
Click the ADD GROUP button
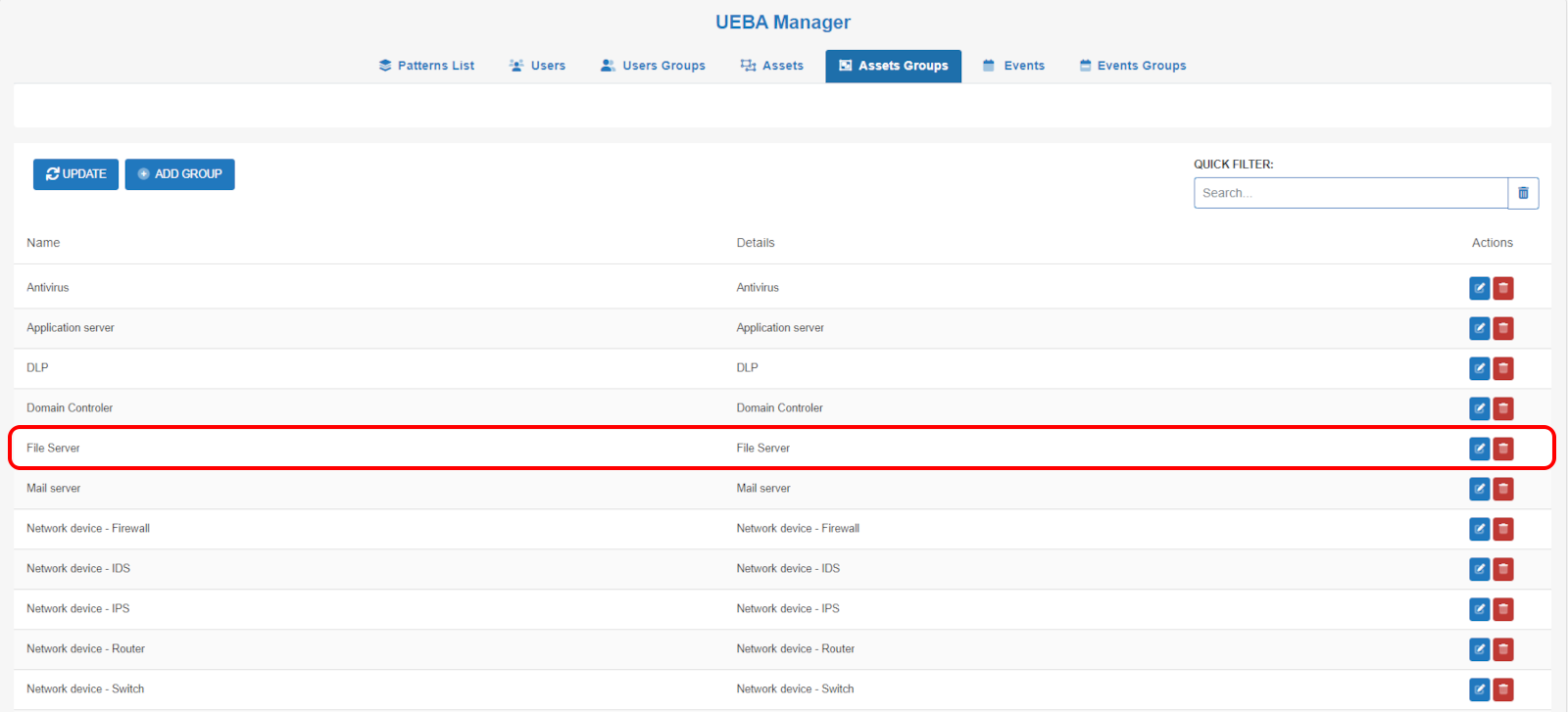coord(179,174)
